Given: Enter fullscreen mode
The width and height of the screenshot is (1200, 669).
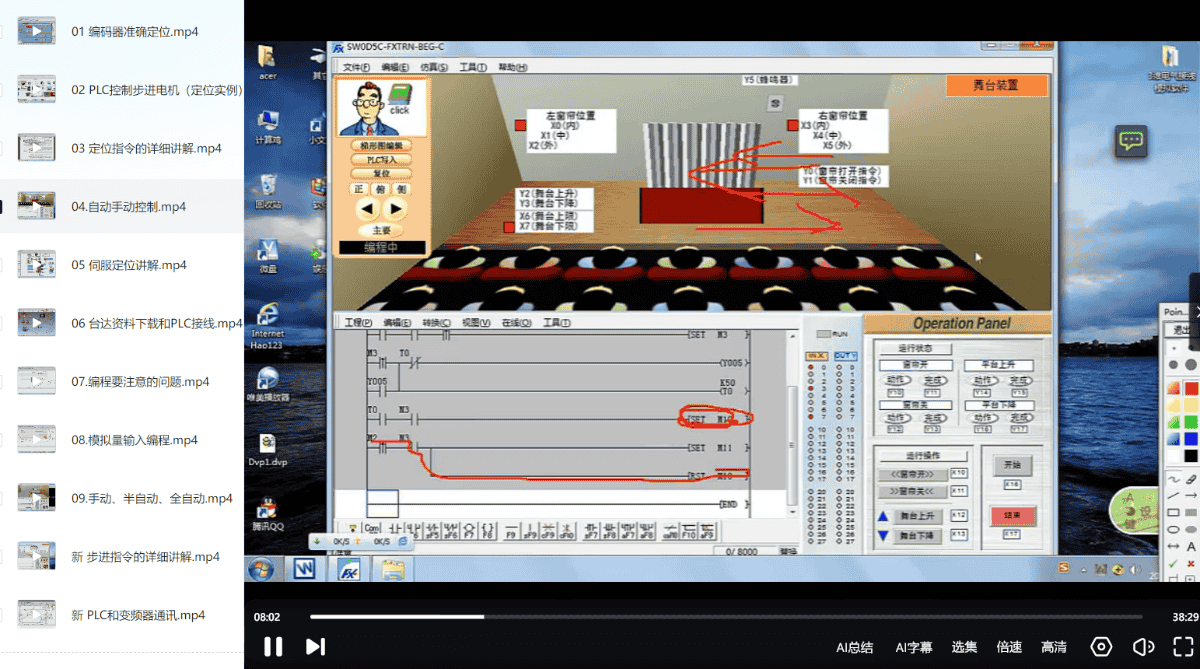Looking at the screenshot, I should click(x=1183, y=647).
